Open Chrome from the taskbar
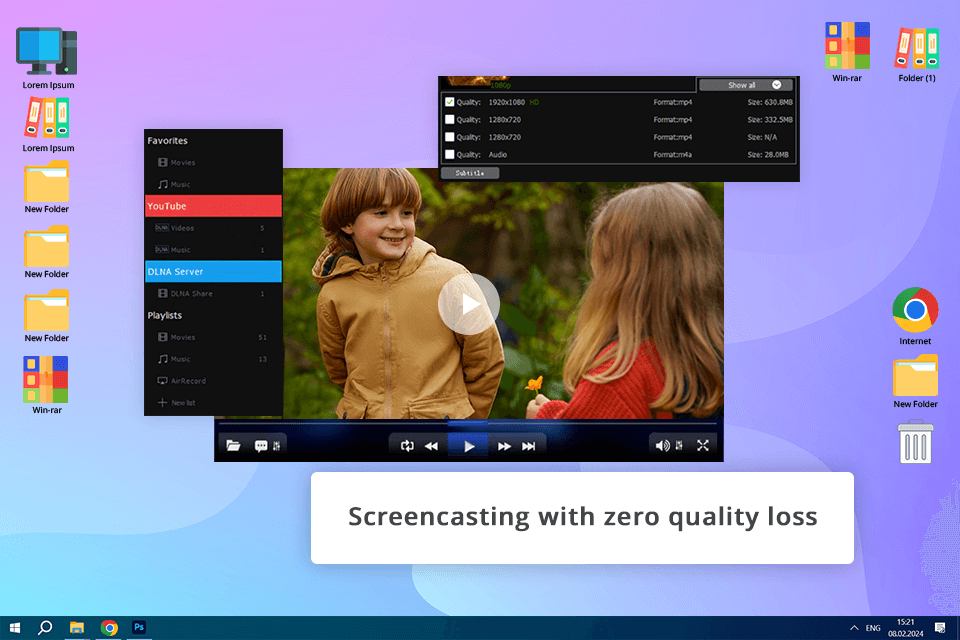960x640 pixels. 109,628
